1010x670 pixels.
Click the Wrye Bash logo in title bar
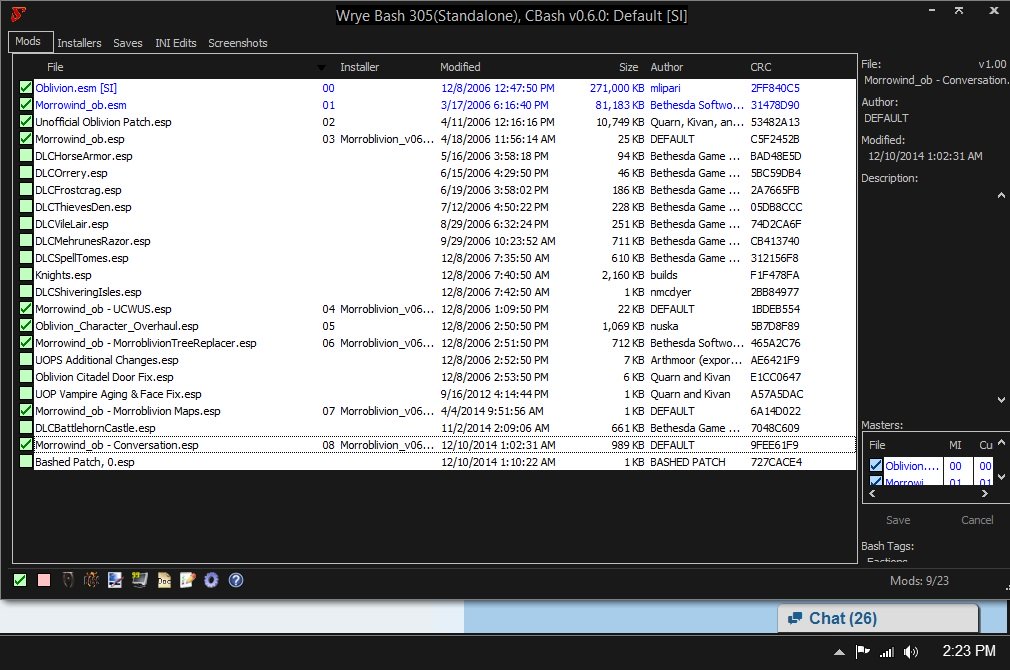click(x=19, y=14)
